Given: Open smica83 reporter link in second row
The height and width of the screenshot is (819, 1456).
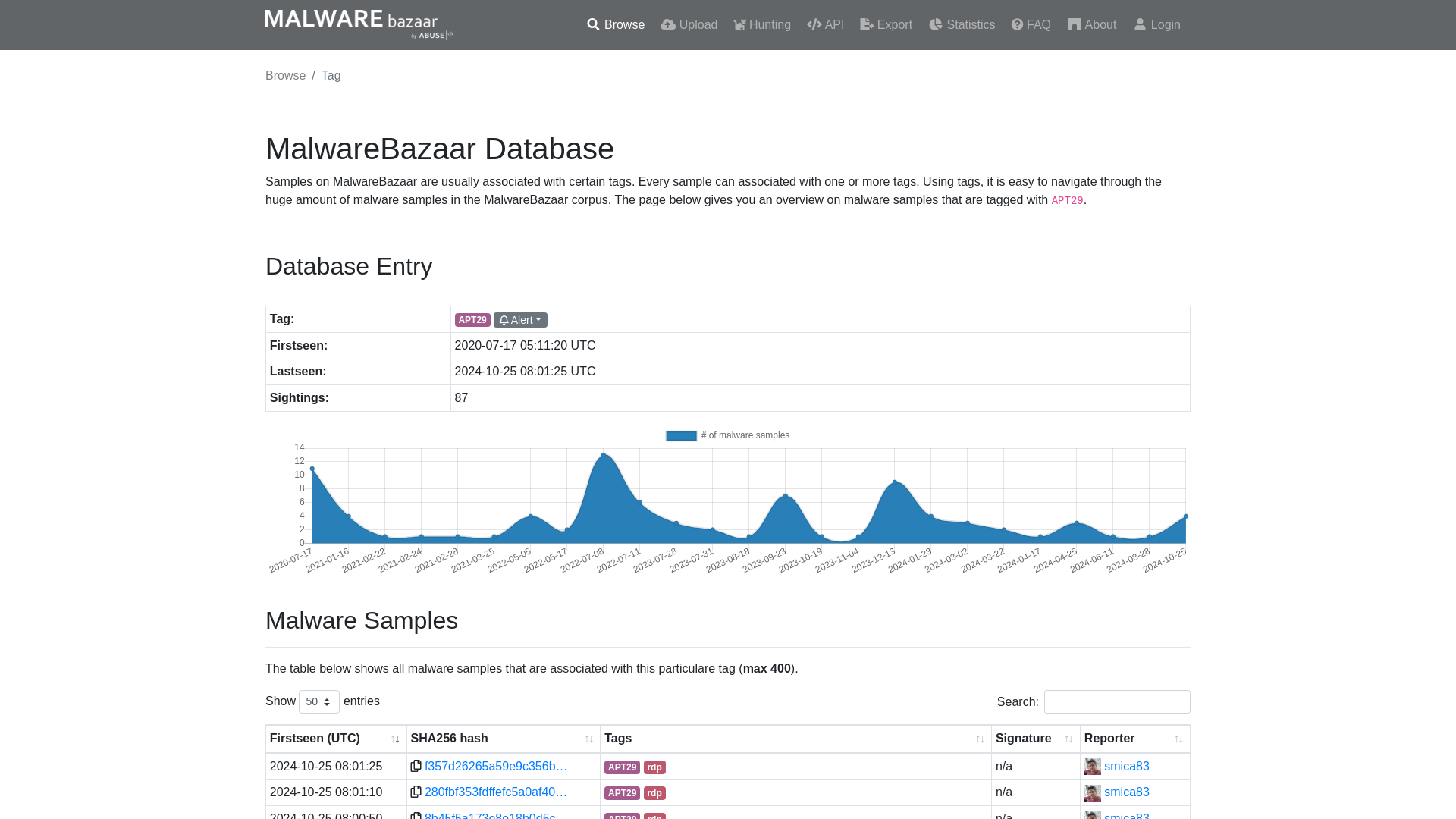Looking at the screenshot, I should tap(1126, 792).
